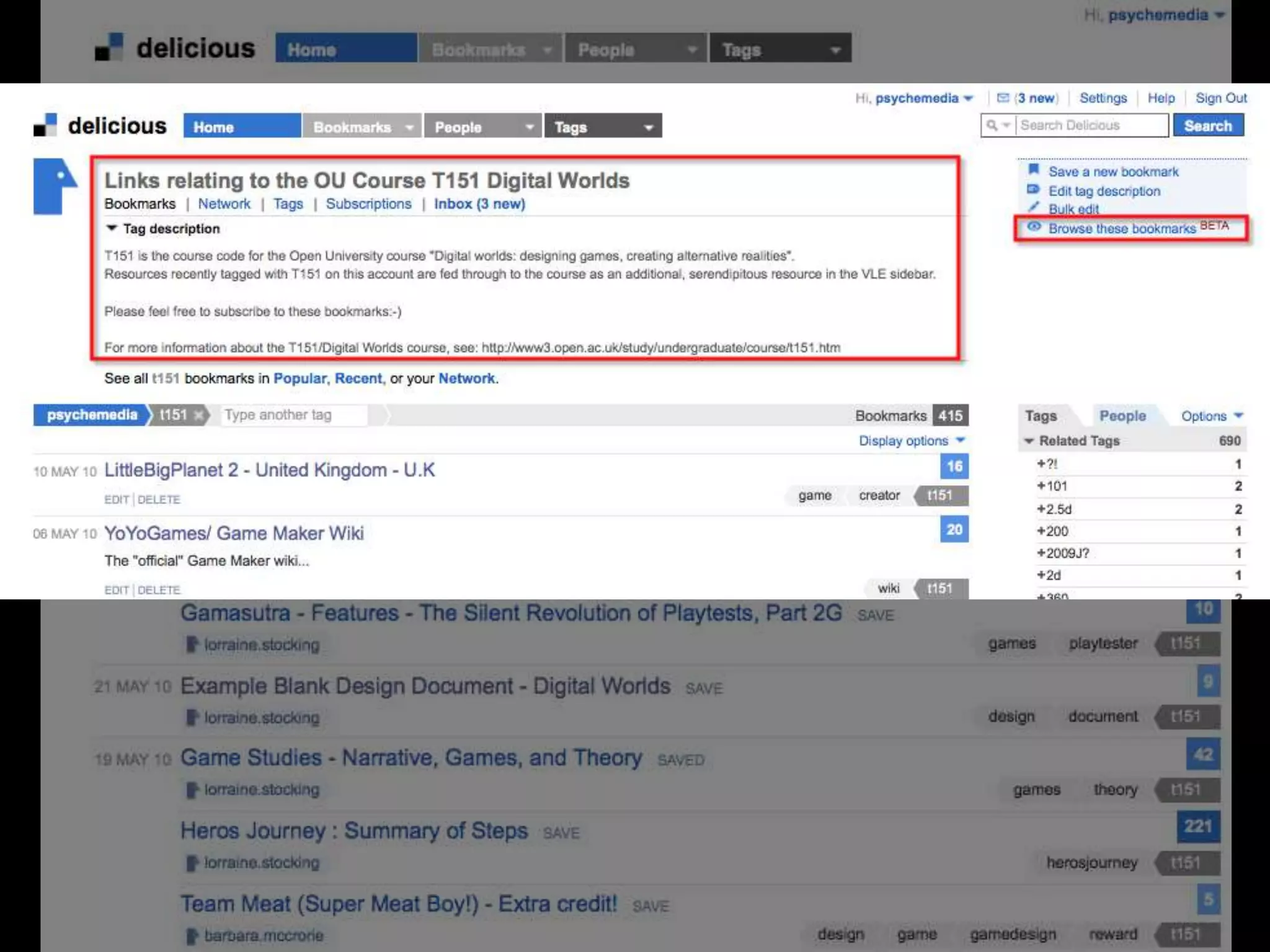Open LittleBigPlanet 2 bookmark link

click(269, 470)
